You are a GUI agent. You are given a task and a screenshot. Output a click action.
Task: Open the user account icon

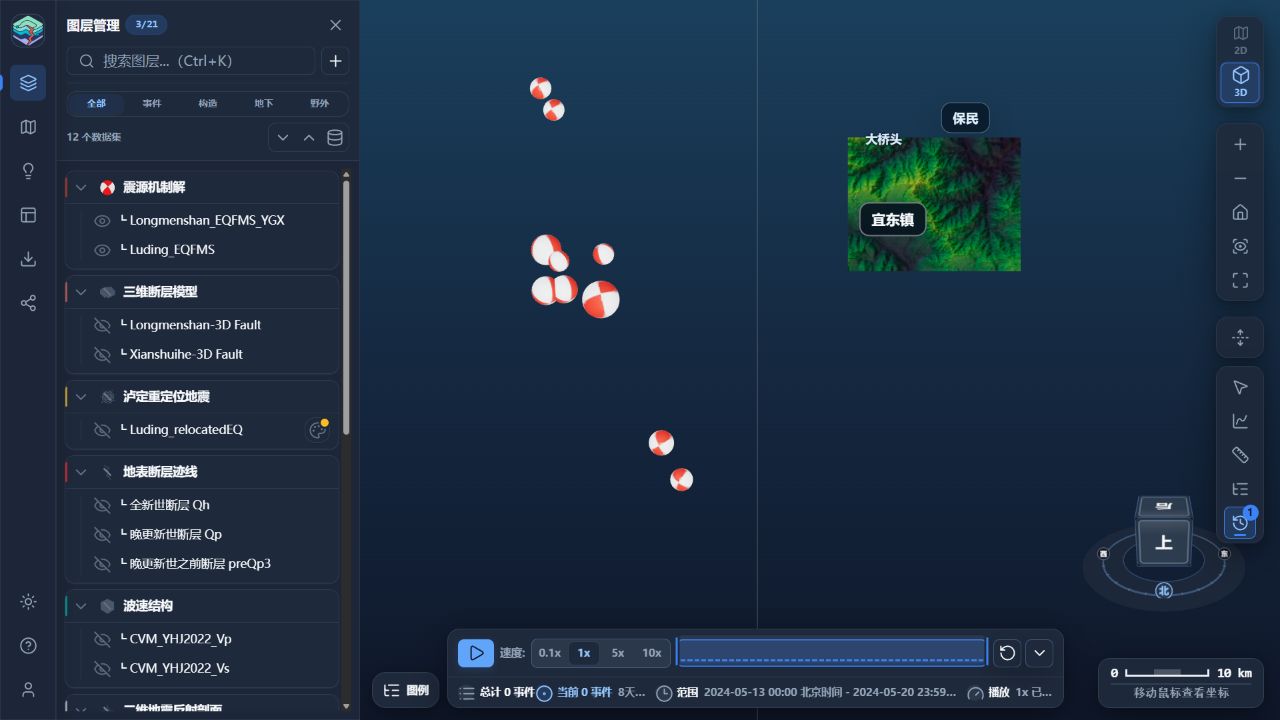[28, 690]
